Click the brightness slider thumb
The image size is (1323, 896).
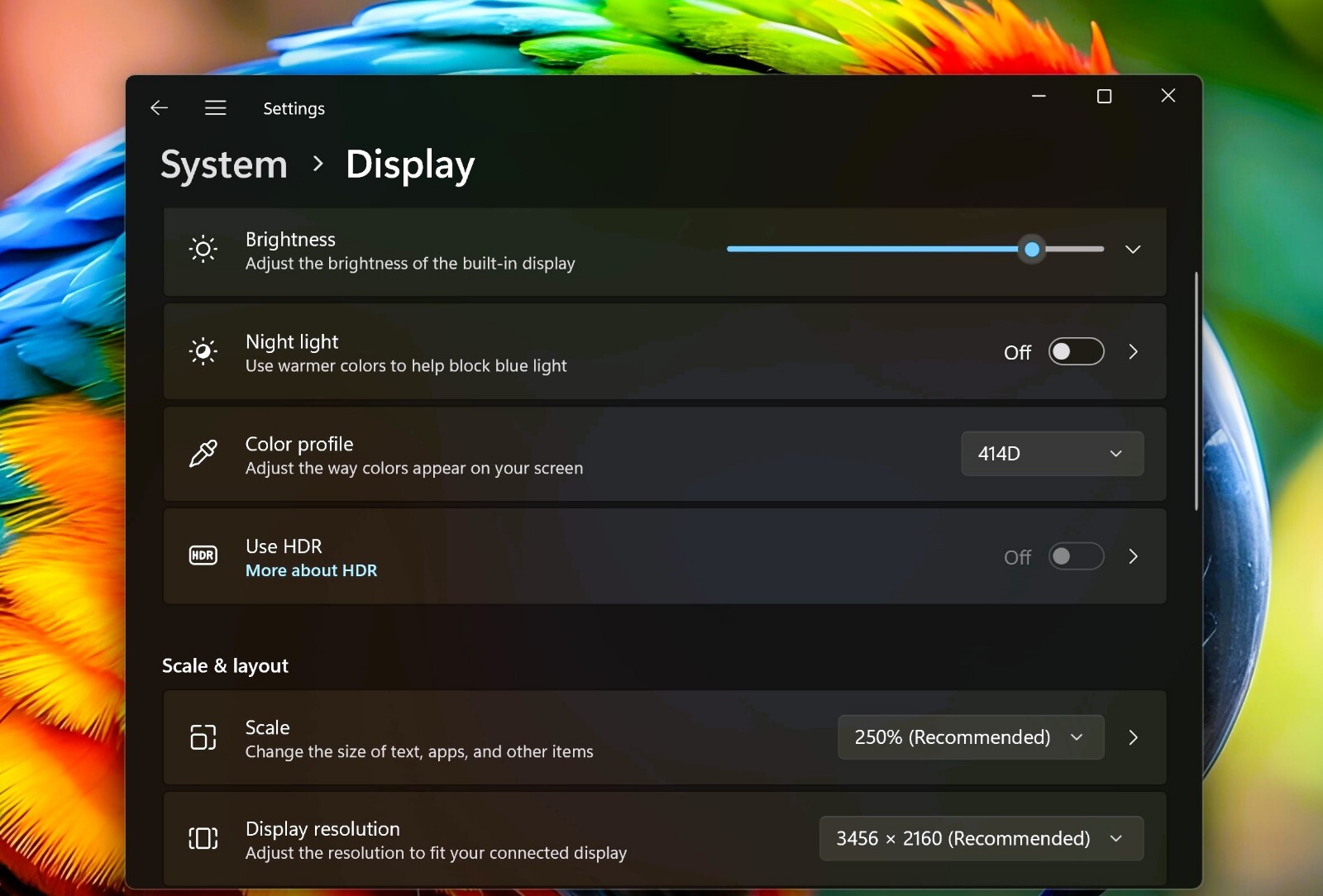coord(1032,249)
